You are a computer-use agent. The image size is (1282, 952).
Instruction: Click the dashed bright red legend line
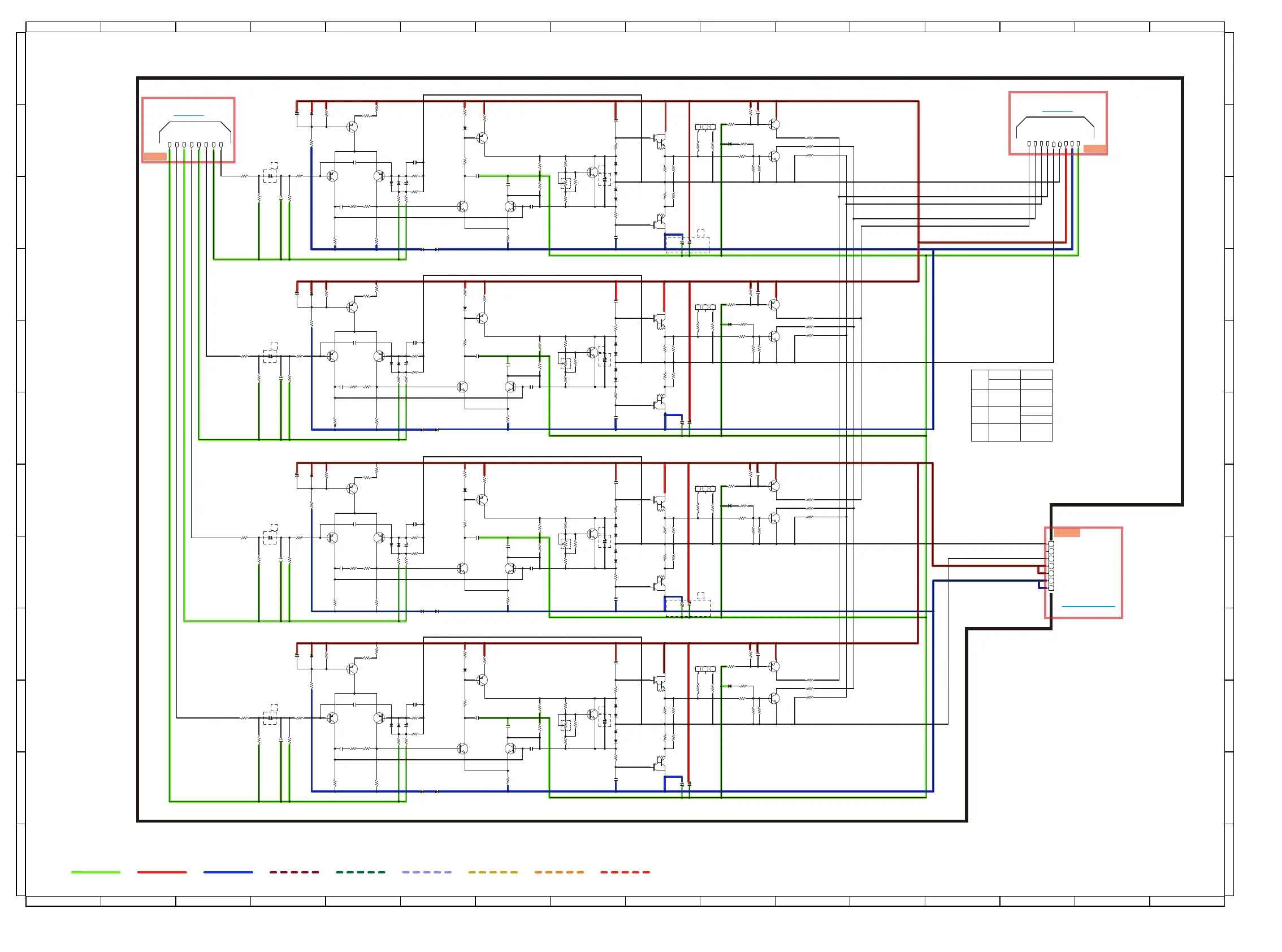pos(625,872)
